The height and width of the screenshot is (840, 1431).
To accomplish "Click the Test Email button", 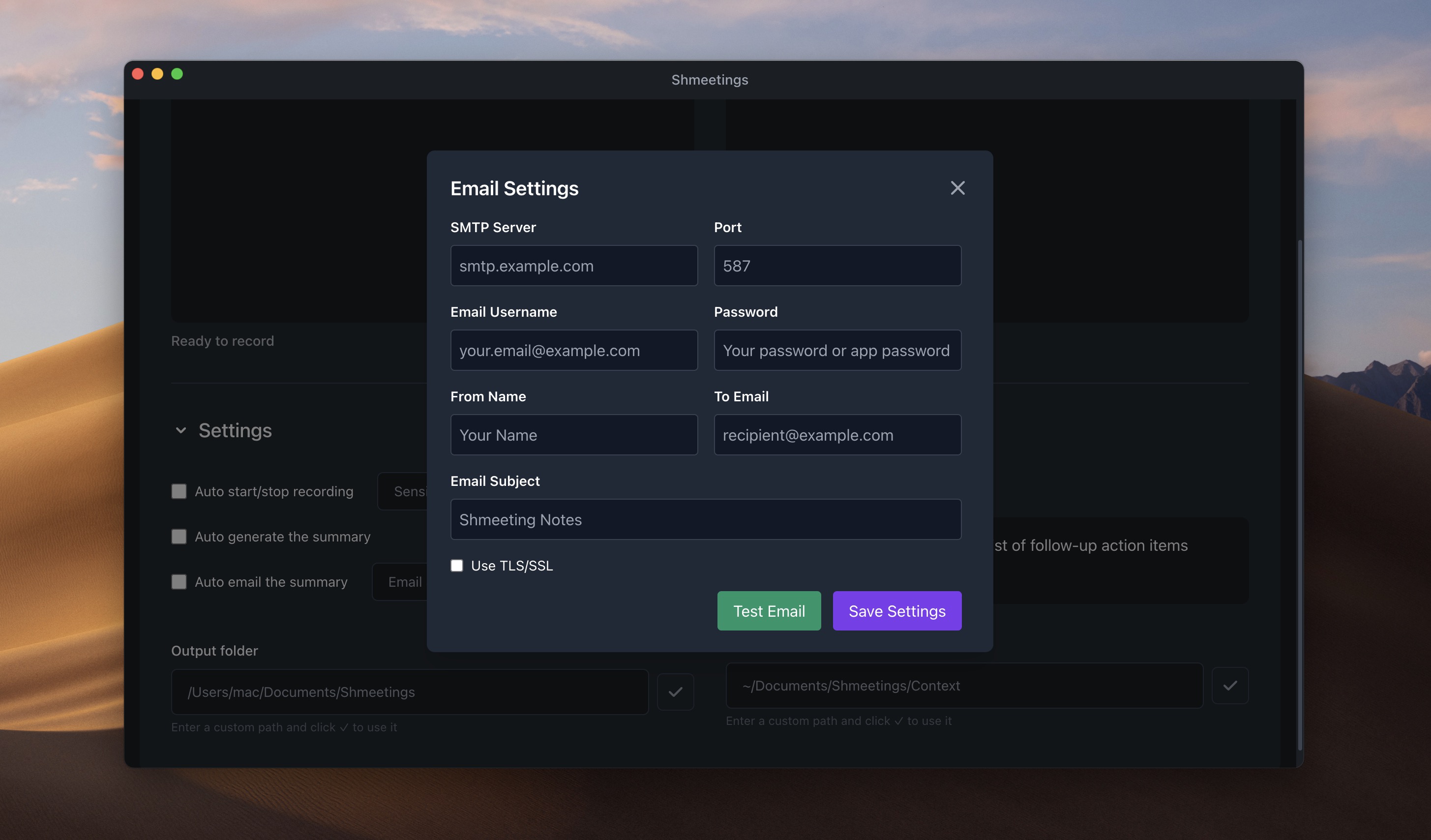I will 769,611.
